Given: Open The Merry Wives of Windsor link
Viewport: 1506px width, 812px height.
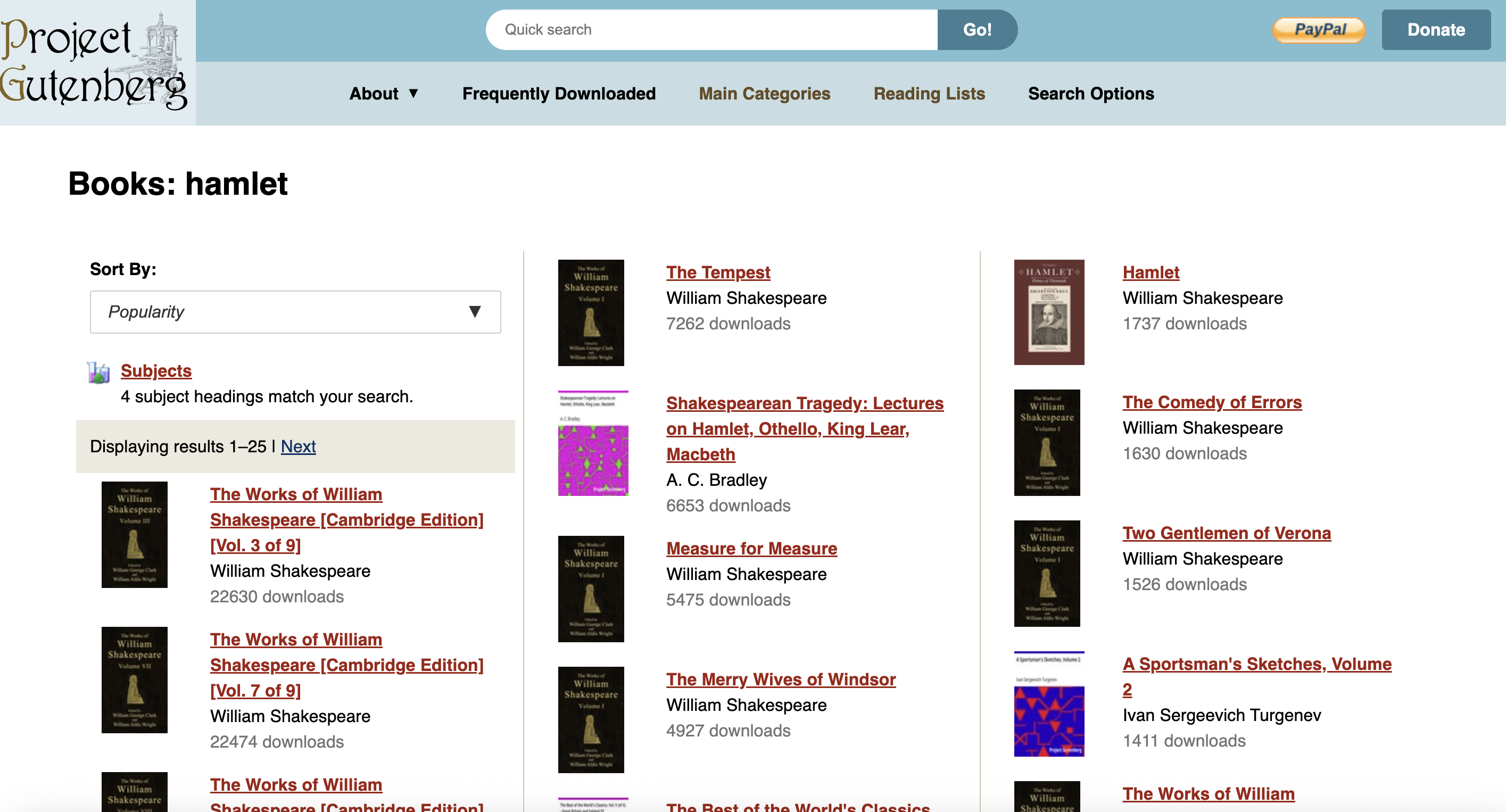Looking at the screenshot, I should coord(781,680).
